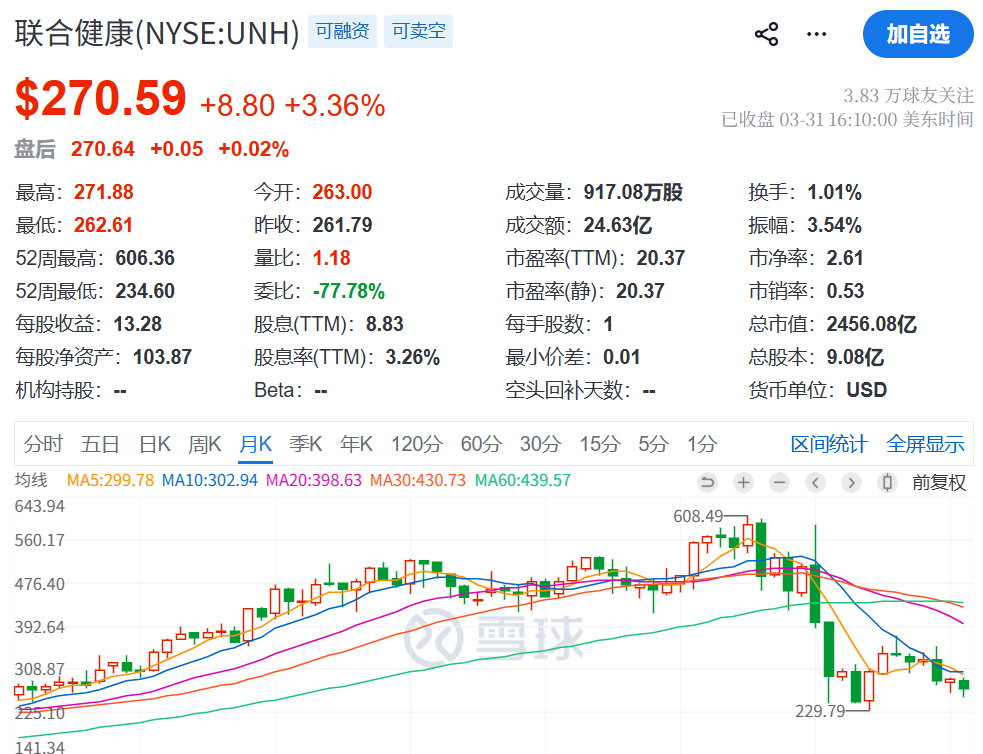Open the more options menu icon
The height and width of the screenshot is (754, 983).
click(816, 34)
